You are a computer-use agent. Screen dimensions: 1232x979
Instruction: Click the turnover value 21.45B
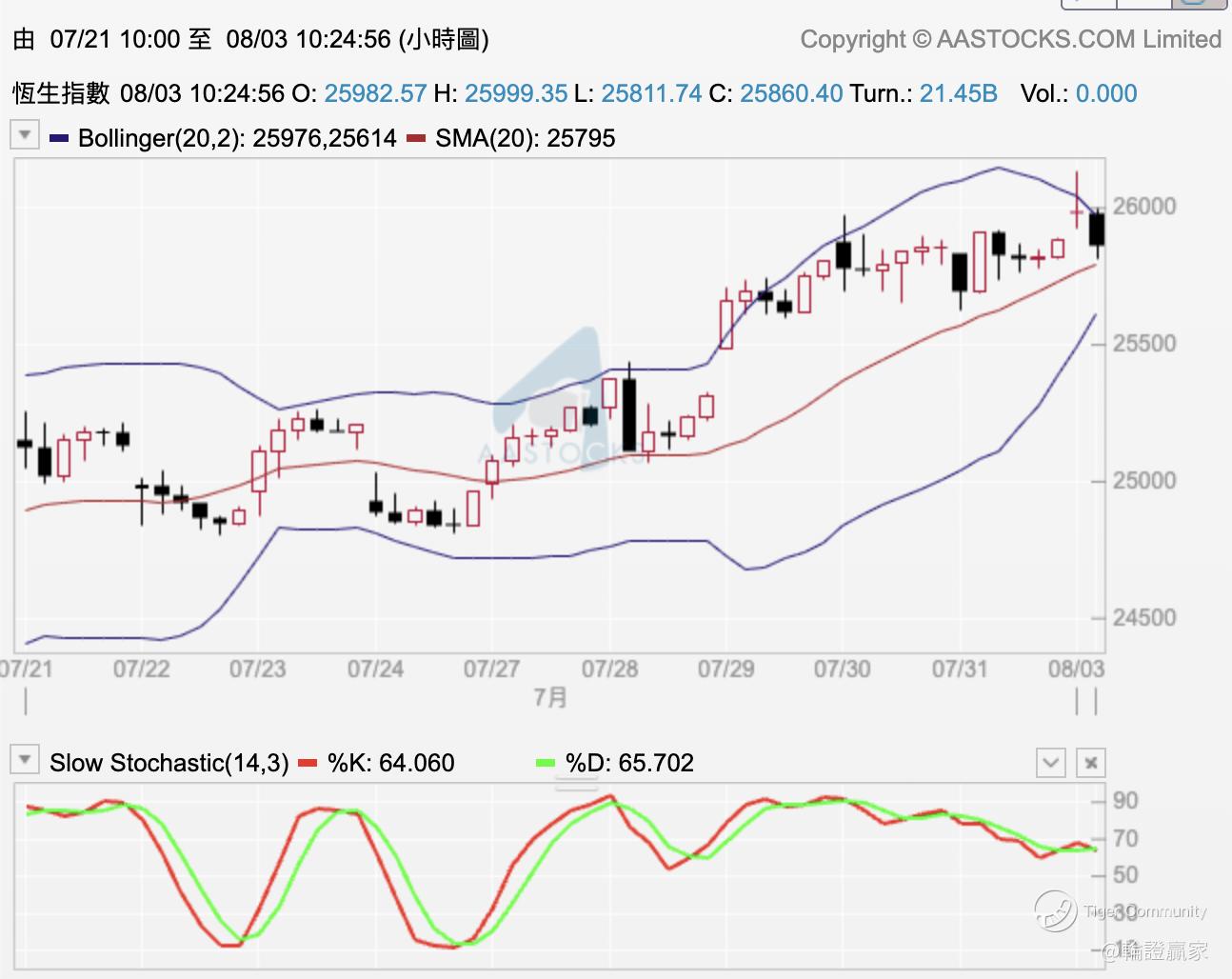point(958,93)
